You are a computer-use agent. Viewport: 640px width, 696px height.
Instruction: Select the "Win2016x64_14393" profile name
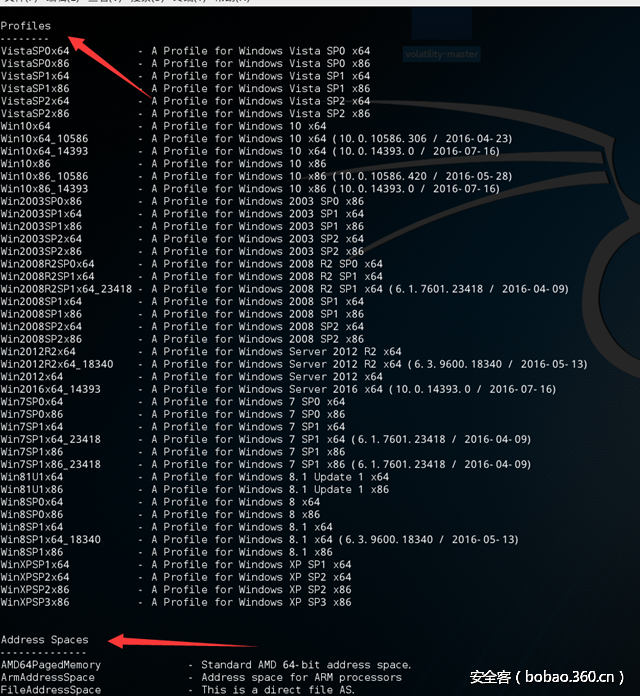tap(51, 389)
